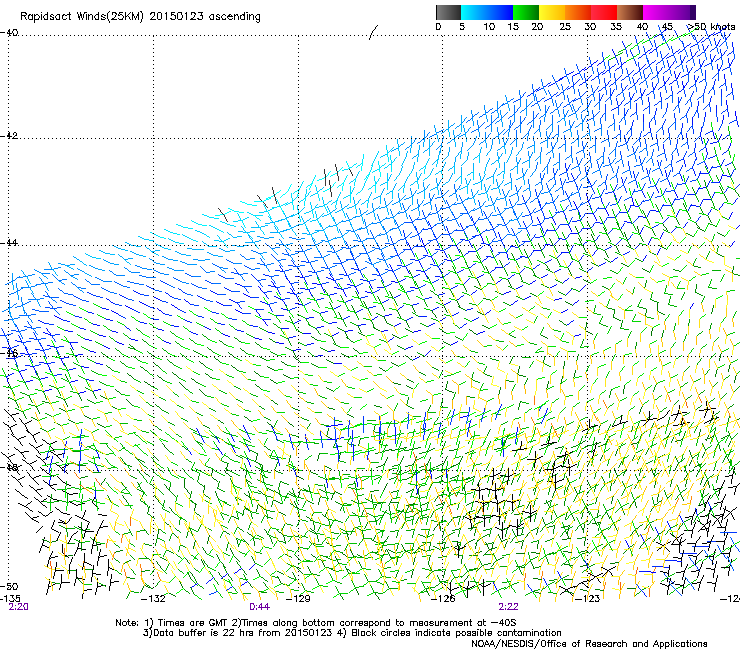
Task: Pick the red 30–35 knots legend swatch
Action: pyautogui.click(x=604, y=12)
